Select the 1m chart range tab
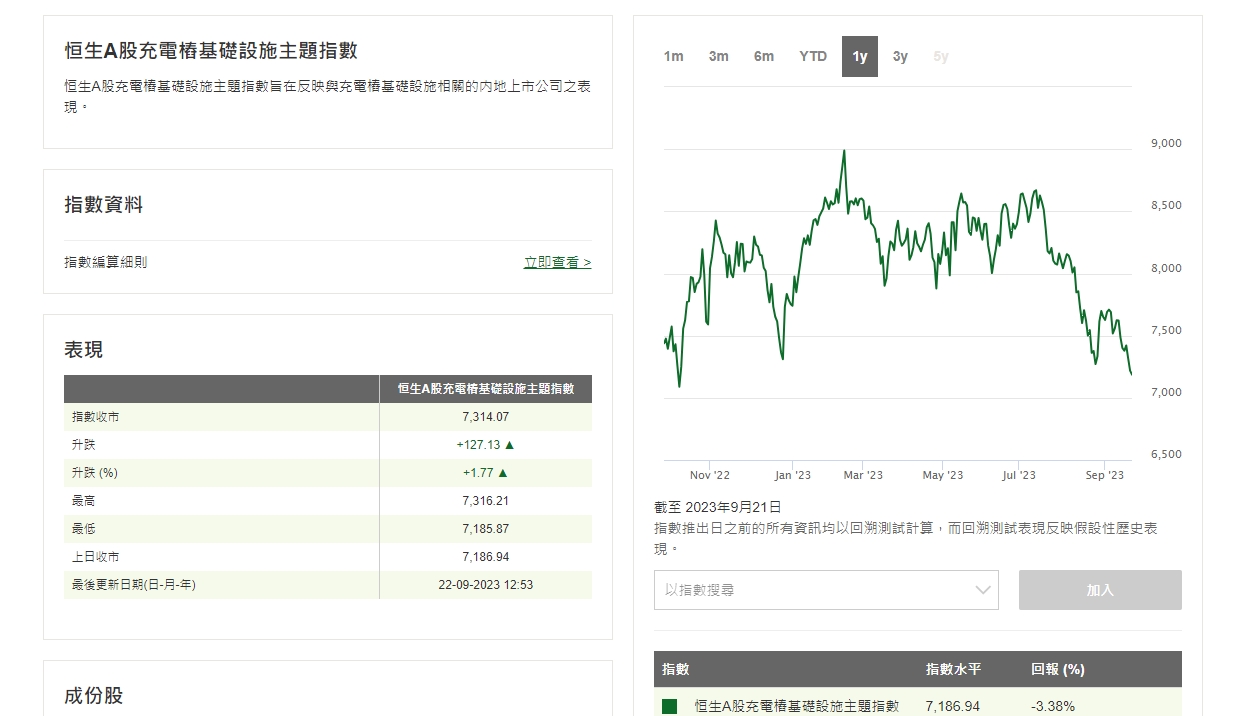The image size is (1252, 716). 673,57
